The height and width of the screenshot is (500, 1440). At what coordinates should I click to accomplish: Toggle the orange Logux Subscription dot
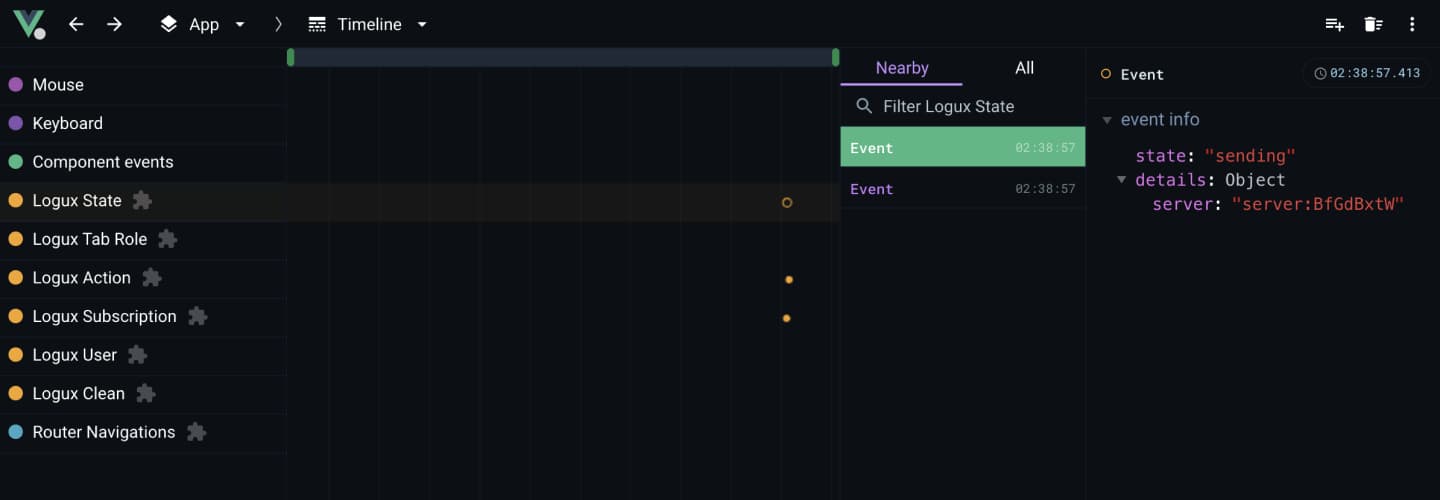(x=15, y=317)
